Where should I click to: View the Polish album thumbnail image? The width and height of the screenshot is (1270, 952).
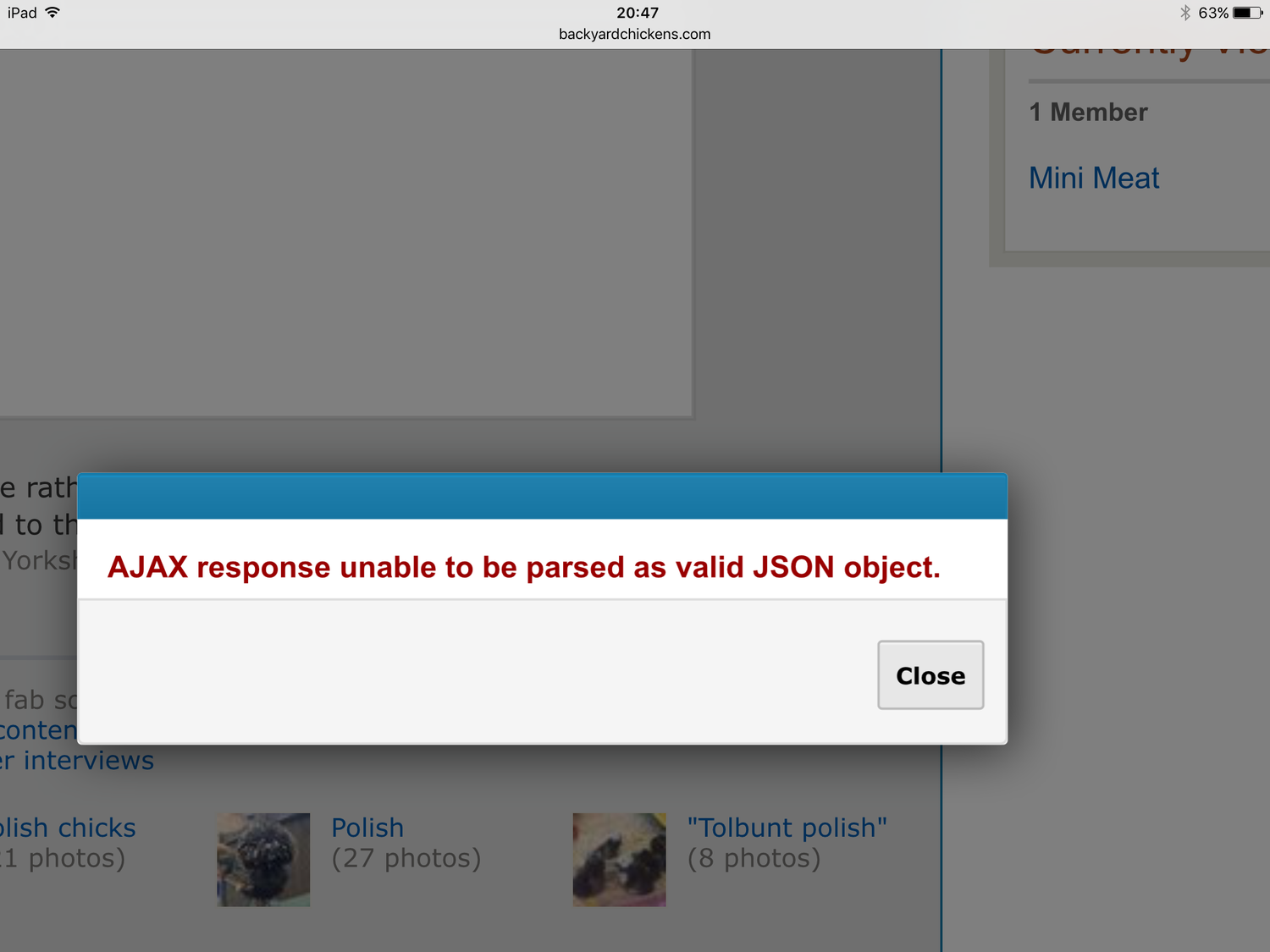(x=263, y=860)
